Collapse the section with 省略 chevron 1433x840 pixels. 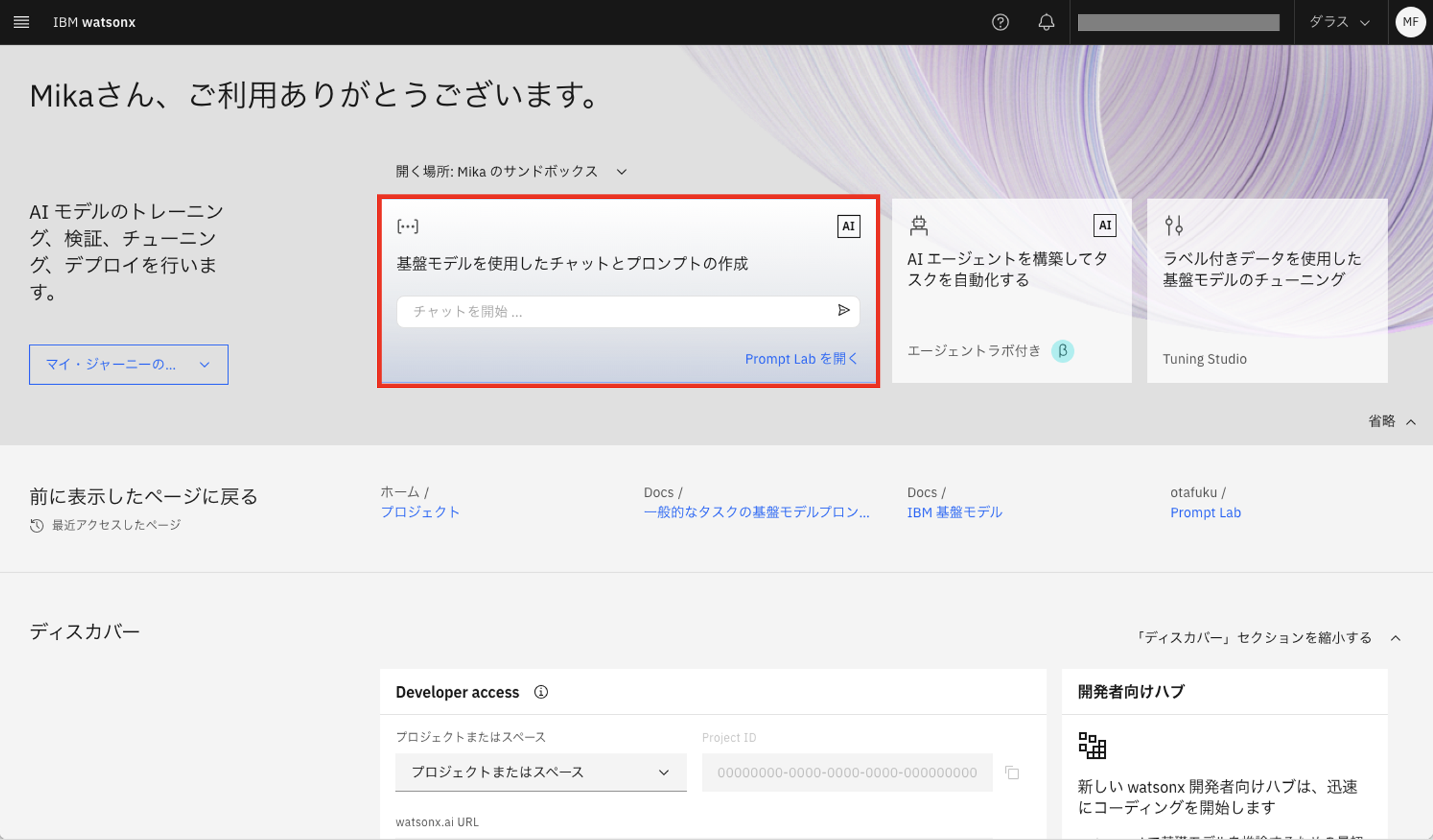coord(1391,421)
